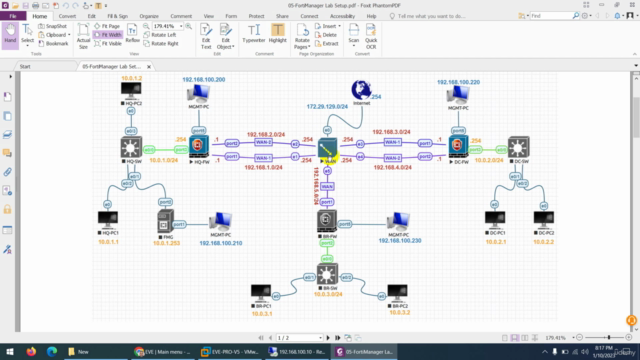Click the Edit Text tool

click(206, 36)
